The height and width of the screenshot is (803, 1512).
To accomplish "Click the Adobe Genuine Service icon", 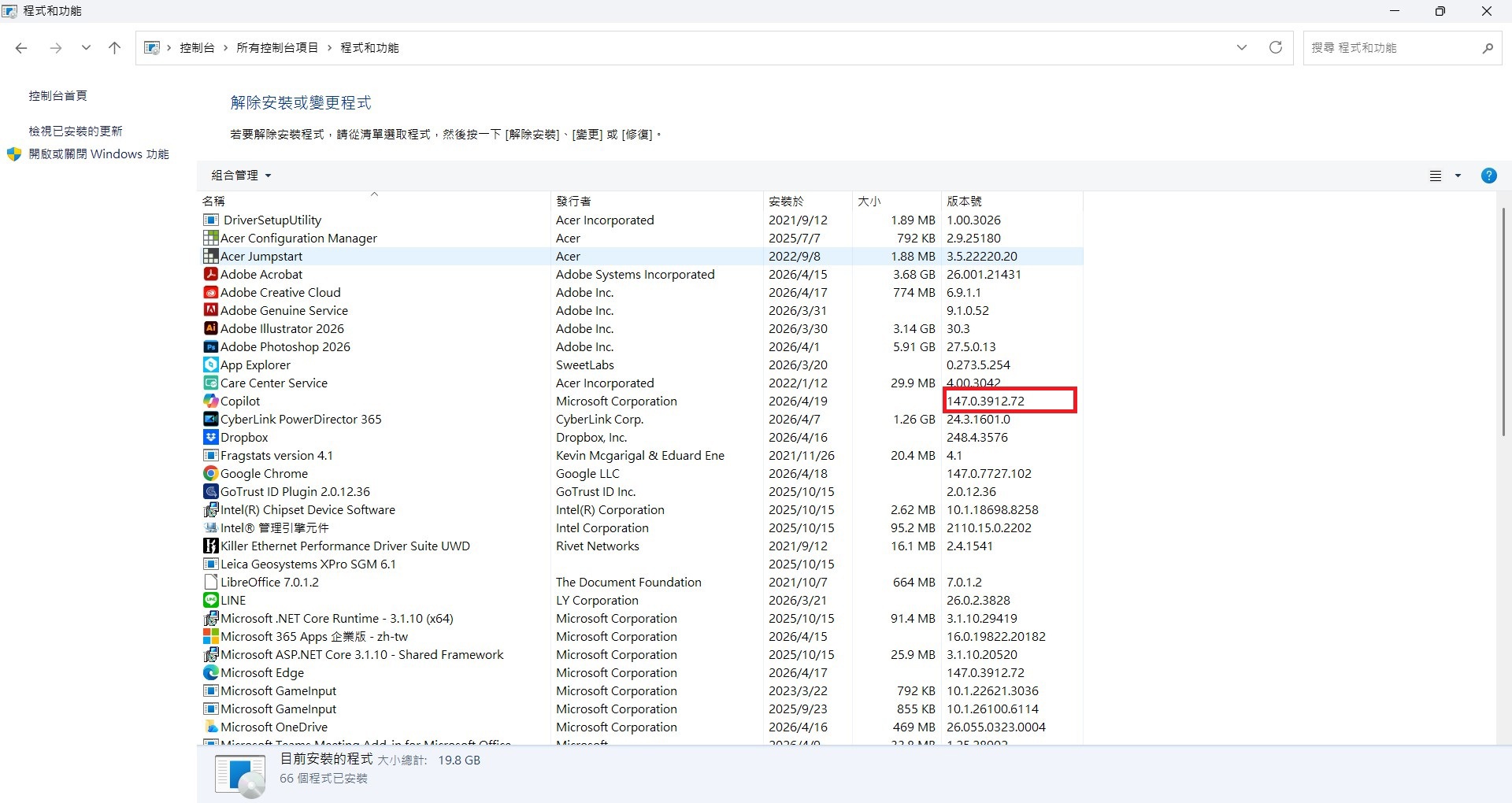I will click(210, 310).
